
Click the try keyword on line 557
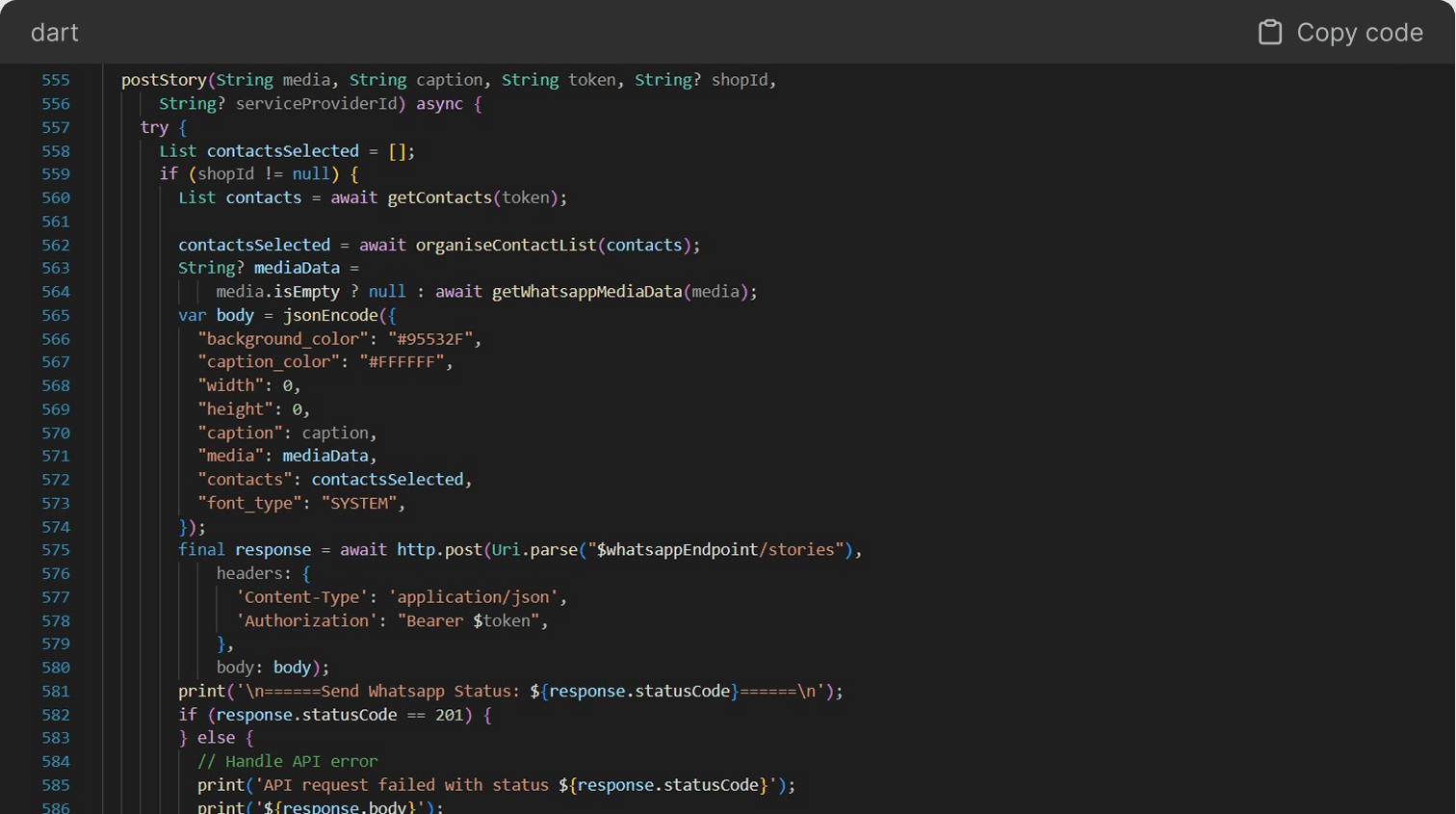pyautogui.click(x=154, y=127)
